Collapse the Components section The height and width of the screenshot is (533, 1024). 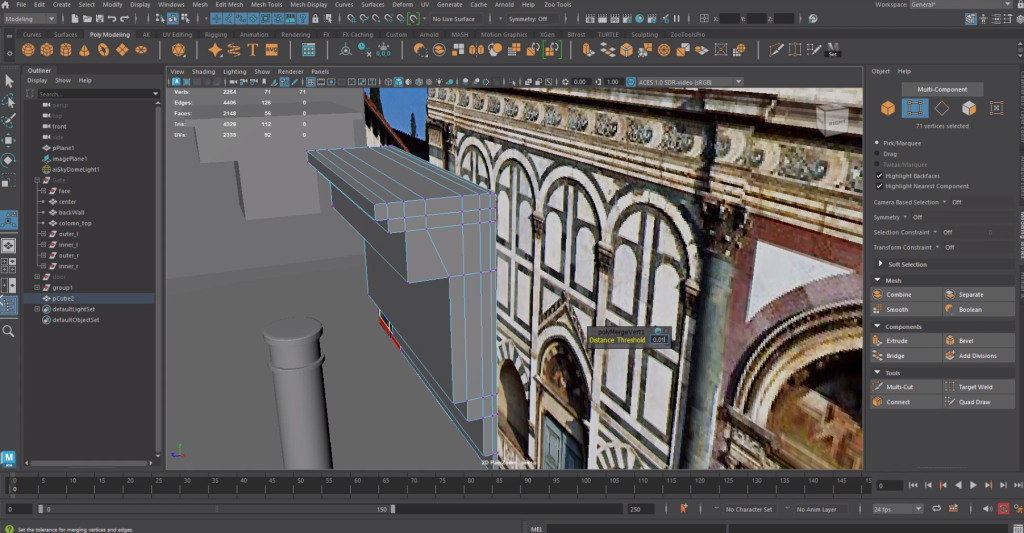coord(877,326)
